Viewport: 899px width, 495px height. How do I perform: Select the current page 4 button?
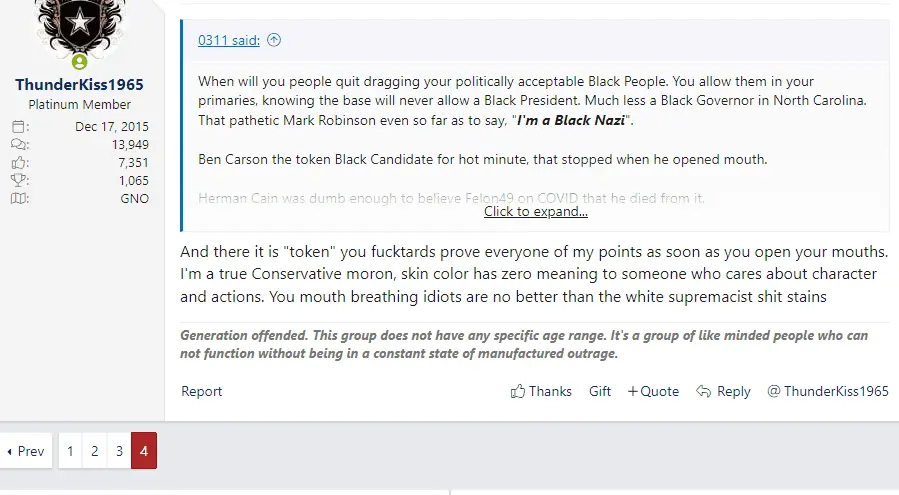pyautogui.click(x=144, y=451)
